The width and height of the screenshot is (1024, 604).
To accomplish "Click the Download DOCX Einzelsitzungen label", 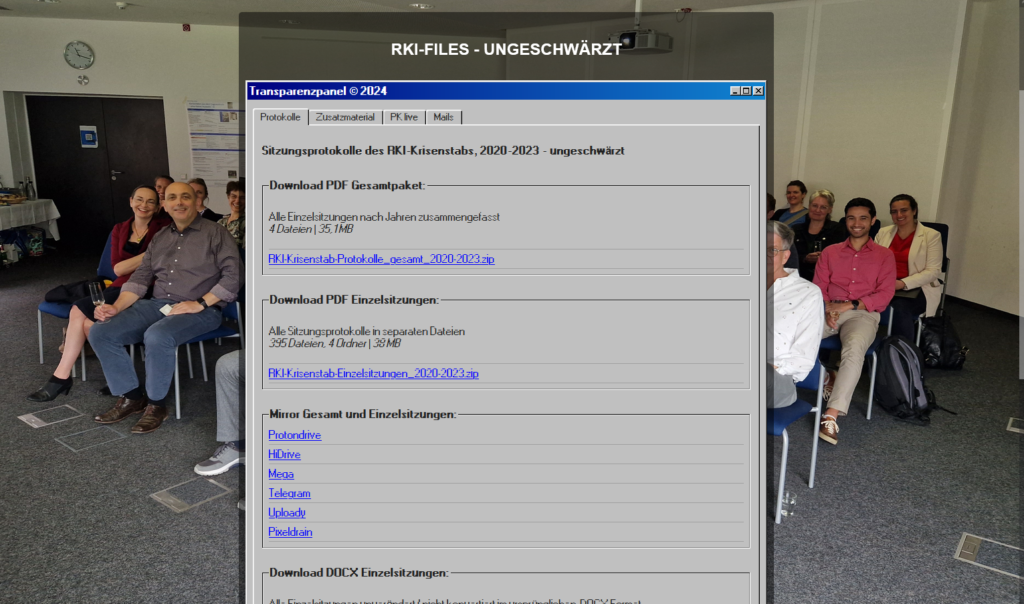I will coord(359,573).
